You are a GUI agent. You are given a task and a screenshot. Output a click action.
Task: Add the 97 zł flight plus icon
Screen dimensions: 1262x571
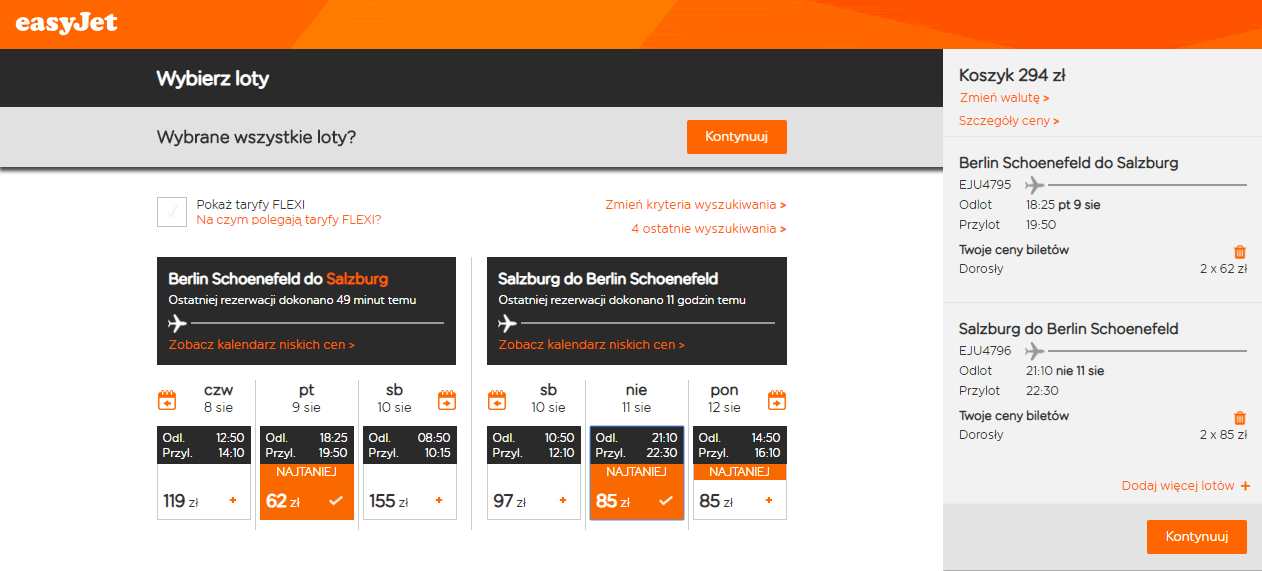(x=563, y=500)
